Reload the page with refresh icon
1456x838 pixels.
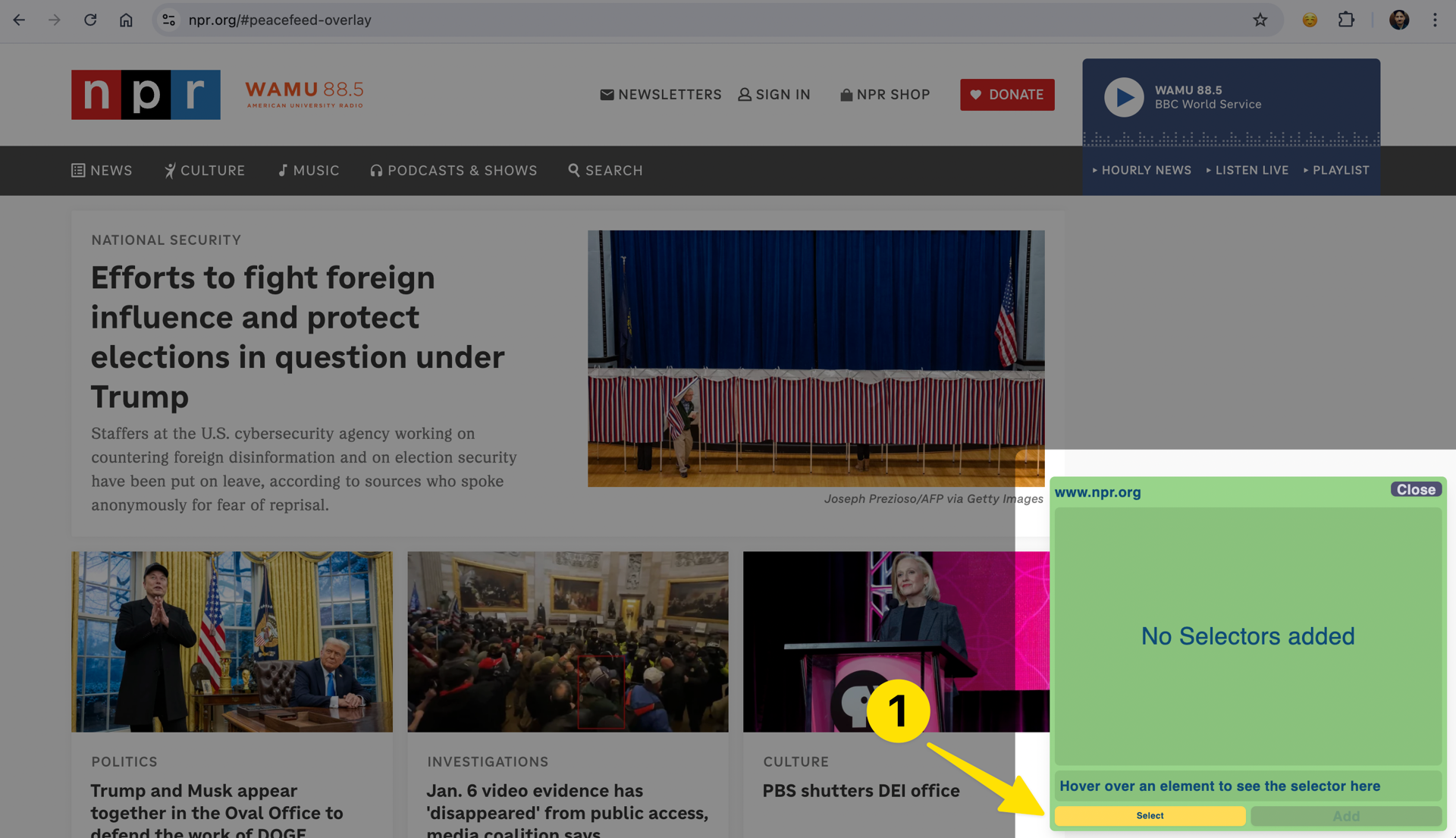(x=90, y=20)
